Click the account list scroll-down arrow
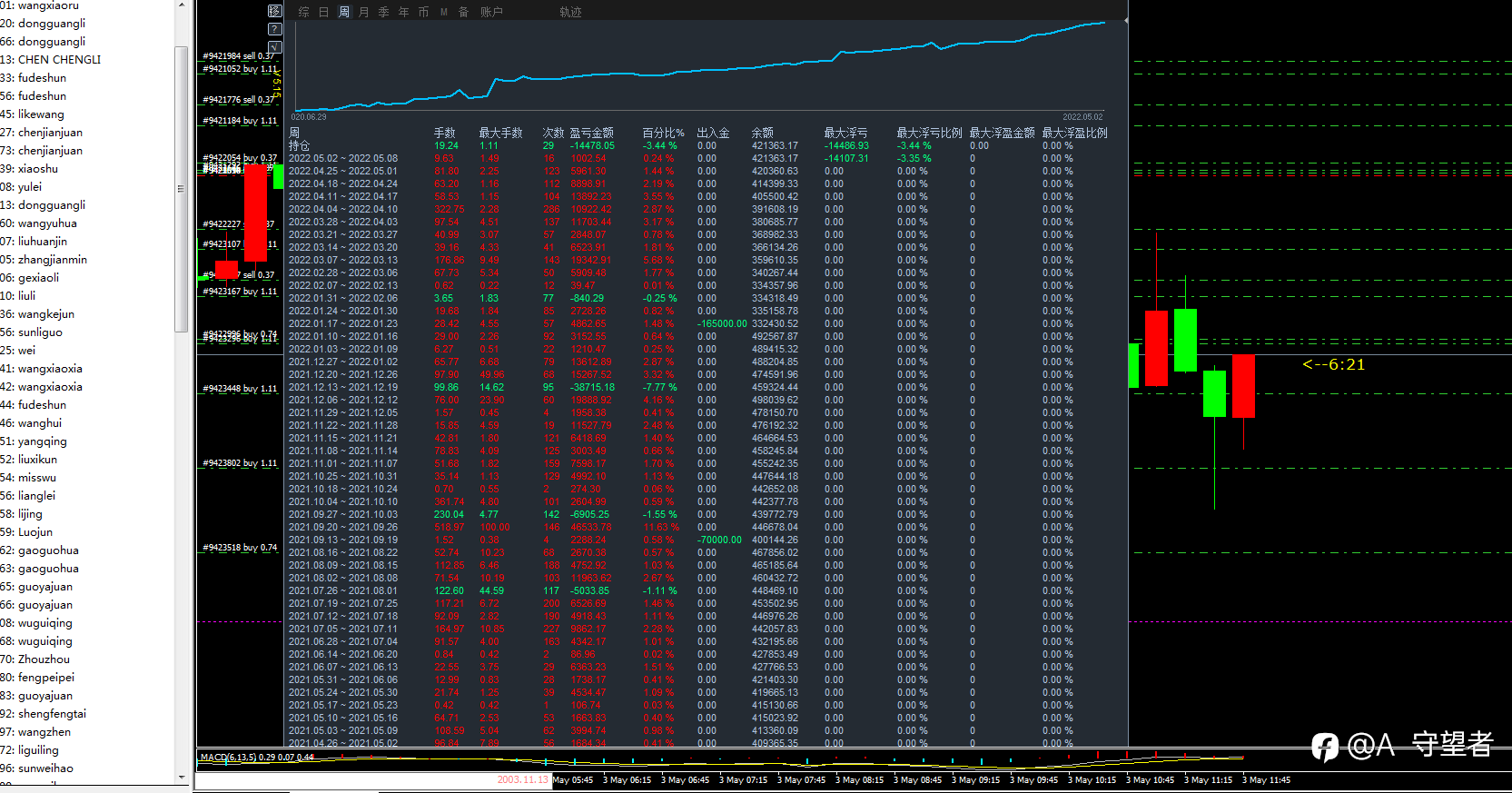The height and width of the screenshot is (793, 1512). coord(182,778)
